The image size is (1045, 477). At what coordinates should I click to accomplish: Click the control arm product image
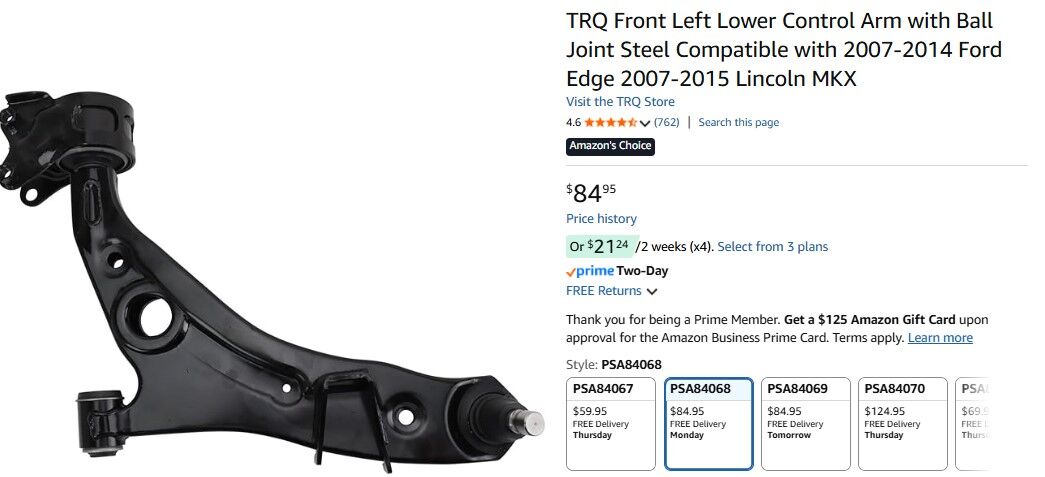(270, 280)
